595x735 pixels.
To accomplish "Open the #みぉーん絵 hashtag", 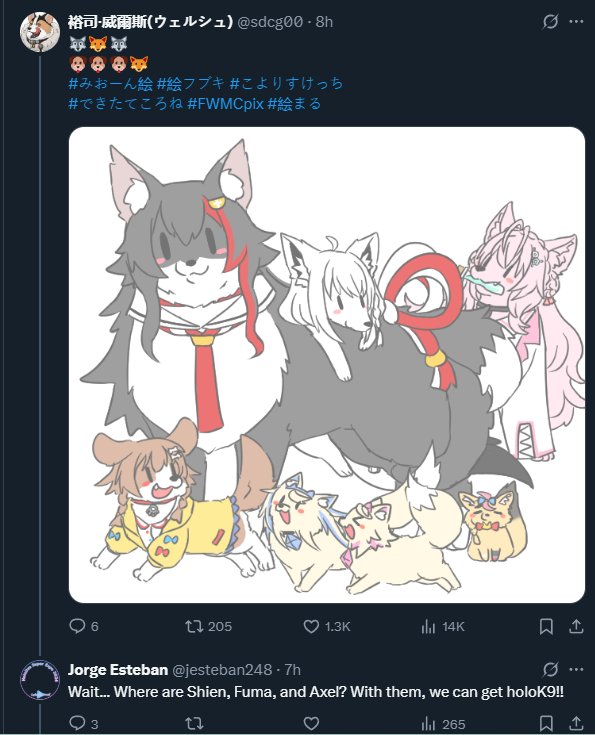I will tap(111, 83).
